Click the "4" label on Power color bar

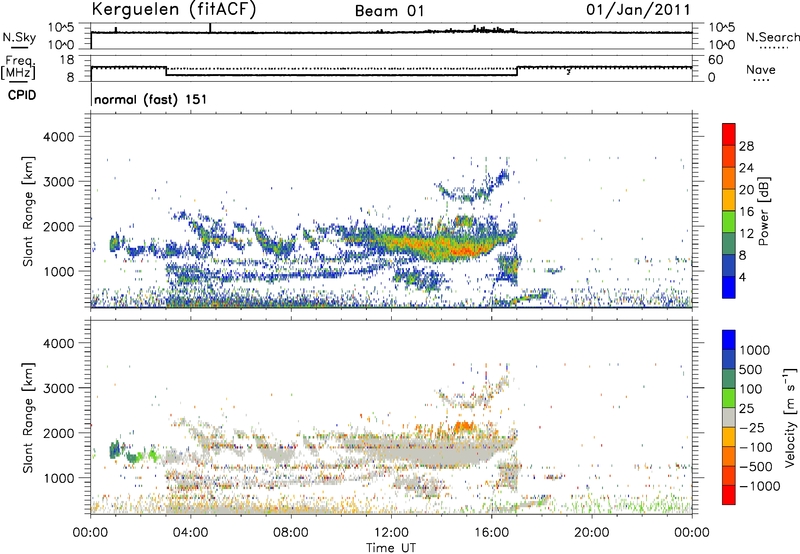[743, 277]
